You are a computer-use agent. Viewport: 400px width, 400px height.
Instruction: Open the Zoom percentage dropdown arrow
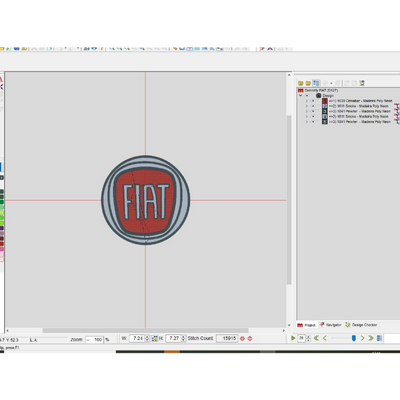(89, 339)
